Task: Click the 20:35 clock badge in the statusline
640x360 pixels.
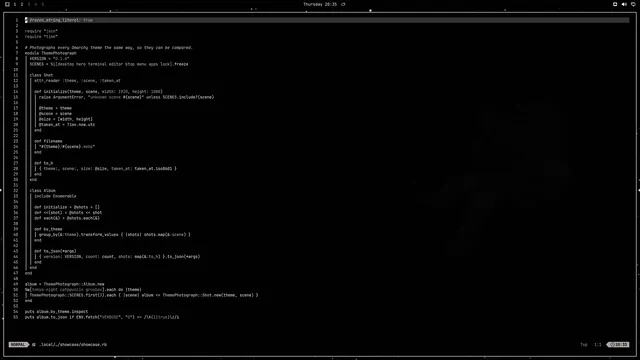Action: (x=619, y=344)
